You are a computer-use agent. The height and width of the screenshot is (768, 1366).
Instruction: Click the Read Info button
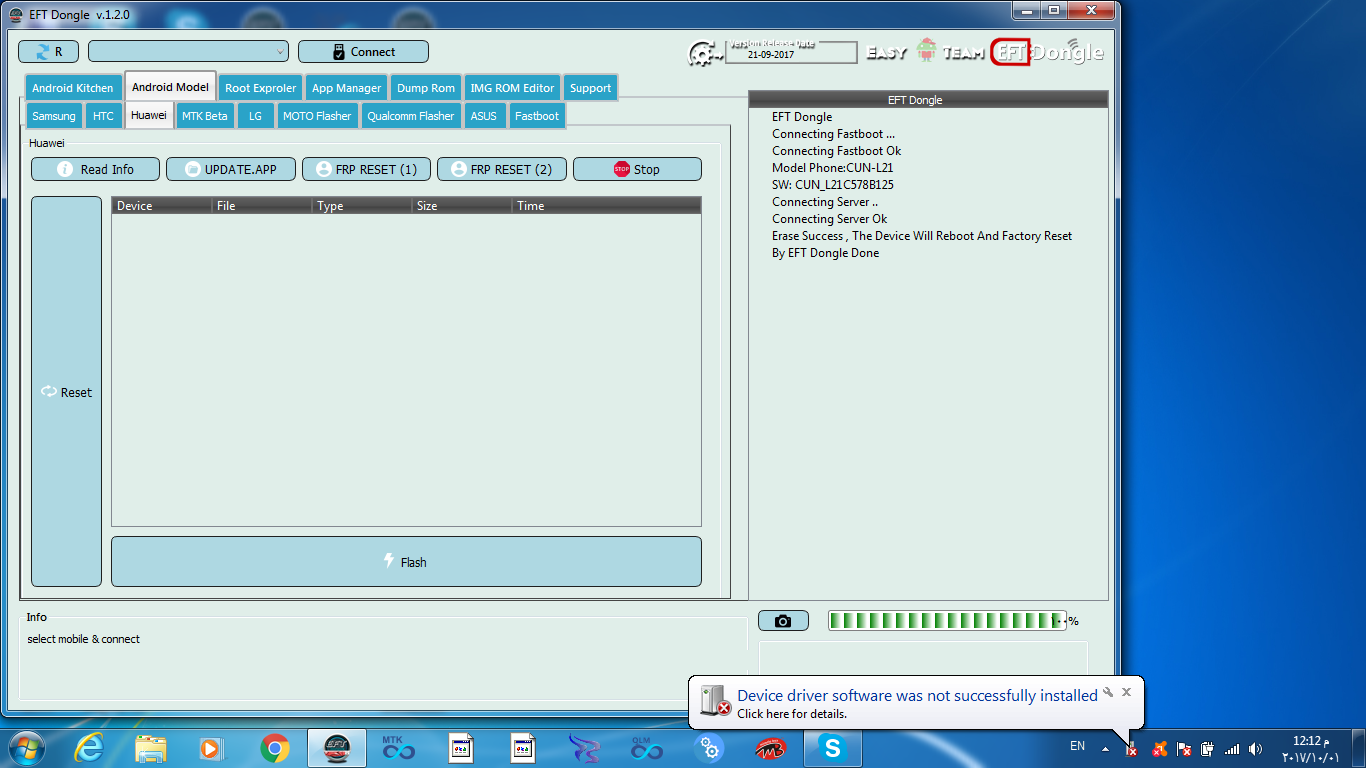[96, 169]
